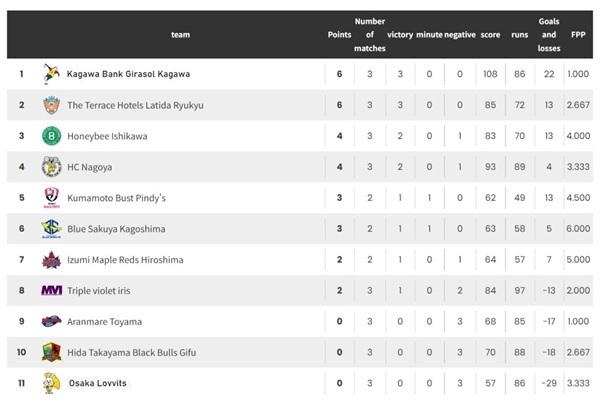
Task: Click Goals and losses value 22
Action: pyautogui.click(x=549, y=74)
